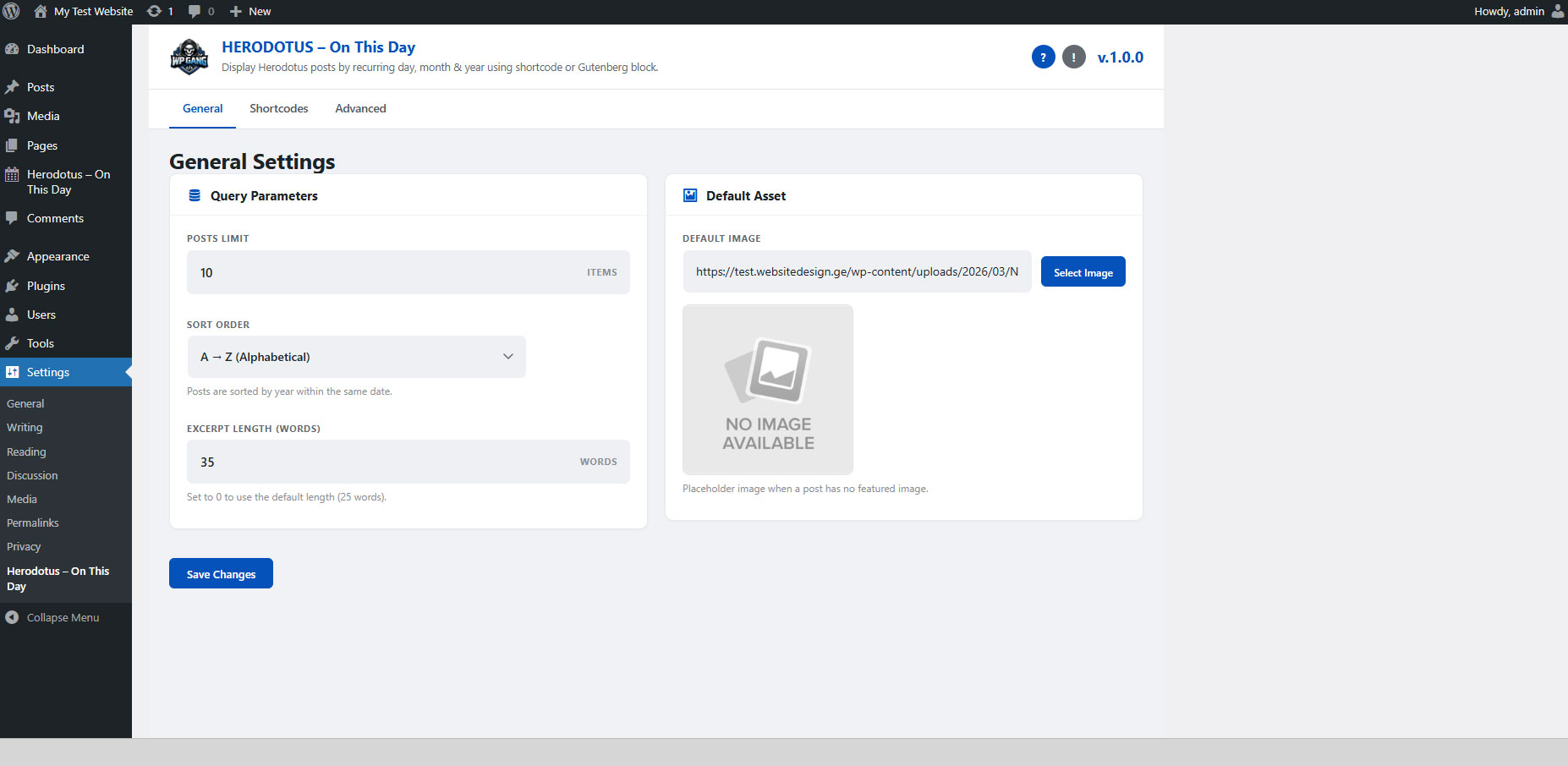Click the Collapse Menu arrow icon

tap(12, 617)
